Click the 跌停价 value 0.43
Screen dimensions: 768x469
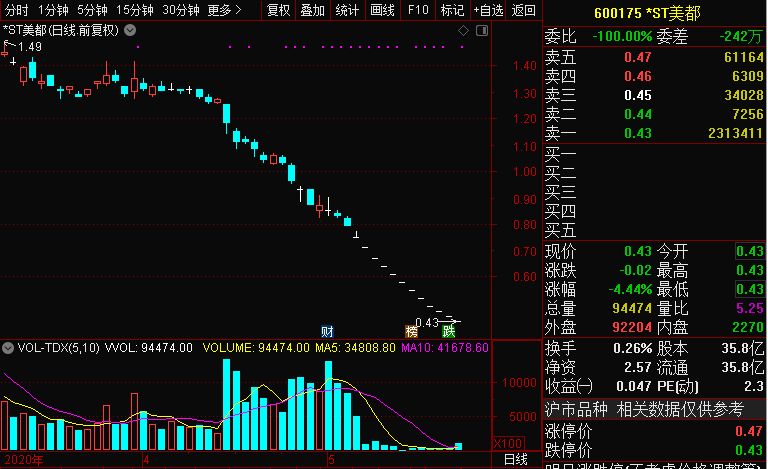(x=749, y=450)
